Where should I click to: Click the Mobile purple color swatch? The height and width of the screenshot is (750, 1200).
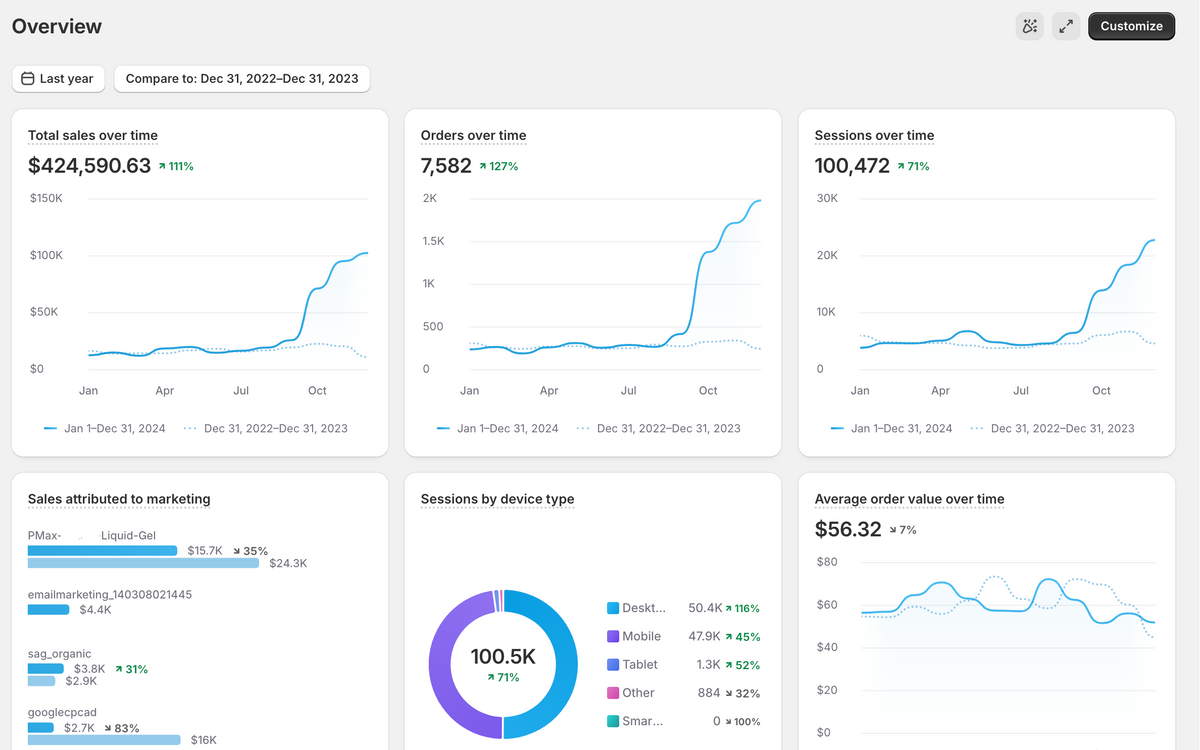613,636
